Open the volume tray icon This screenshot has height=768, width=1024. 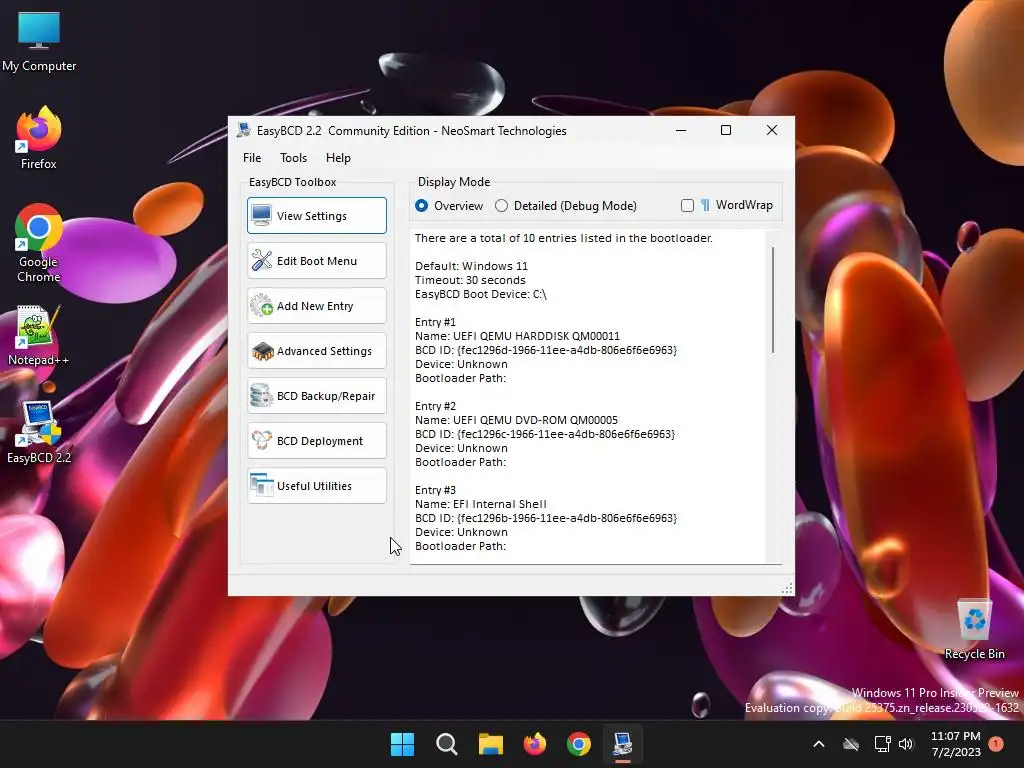click(906, 744)
